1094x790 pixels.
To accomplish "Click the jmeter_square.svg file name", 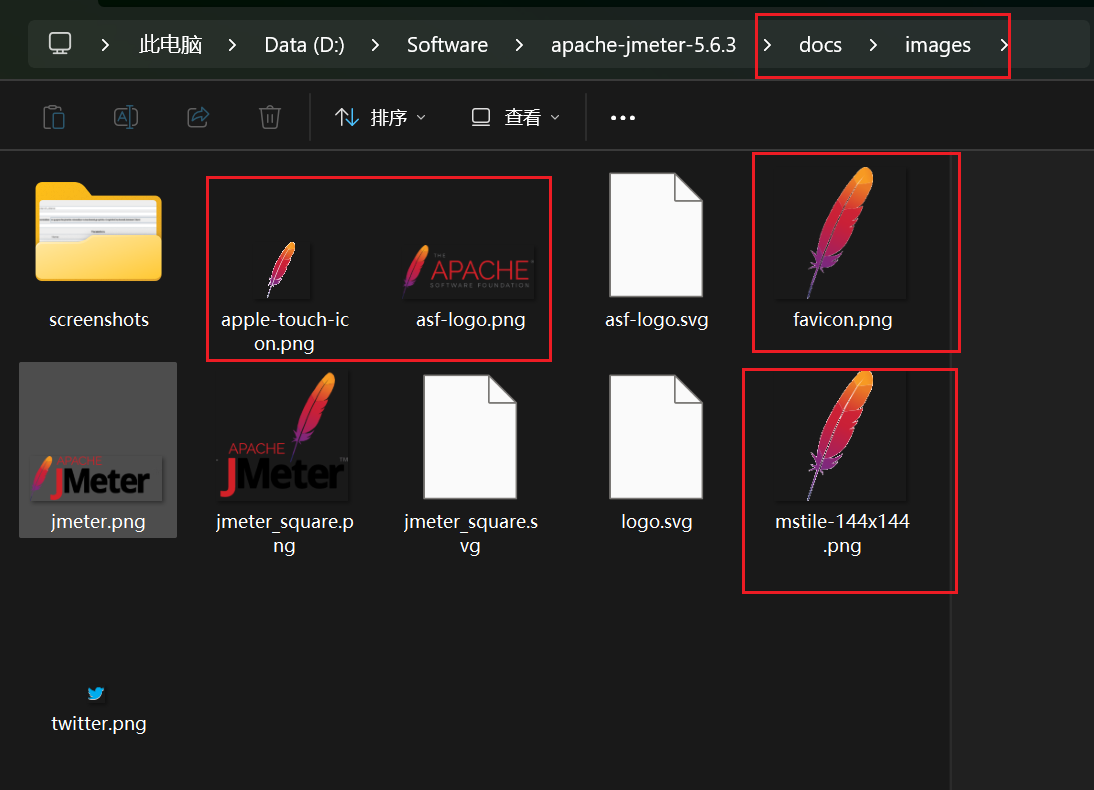I will click(x=470, y=534).
